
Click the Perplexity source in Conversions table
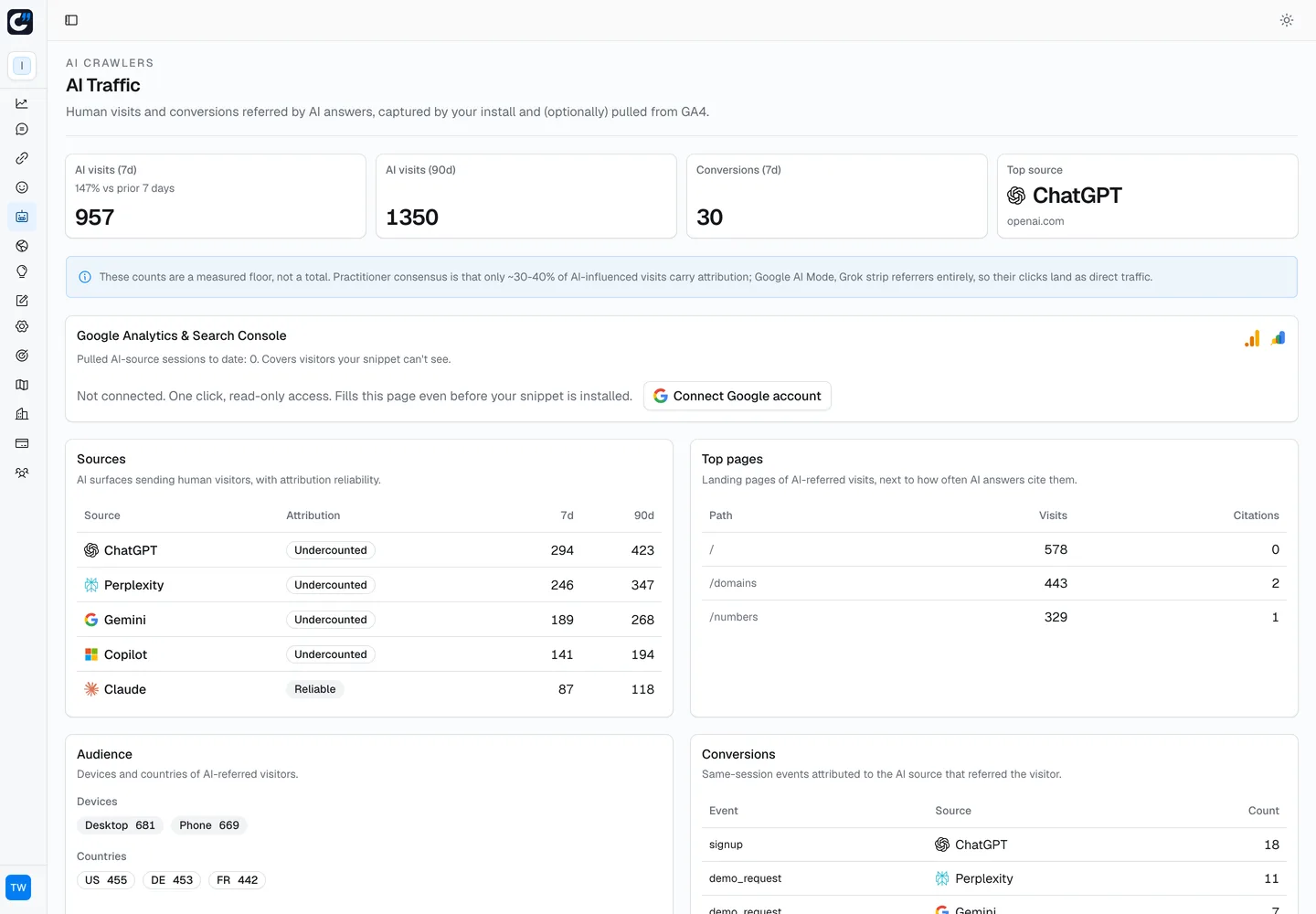(x=974, y=878)
